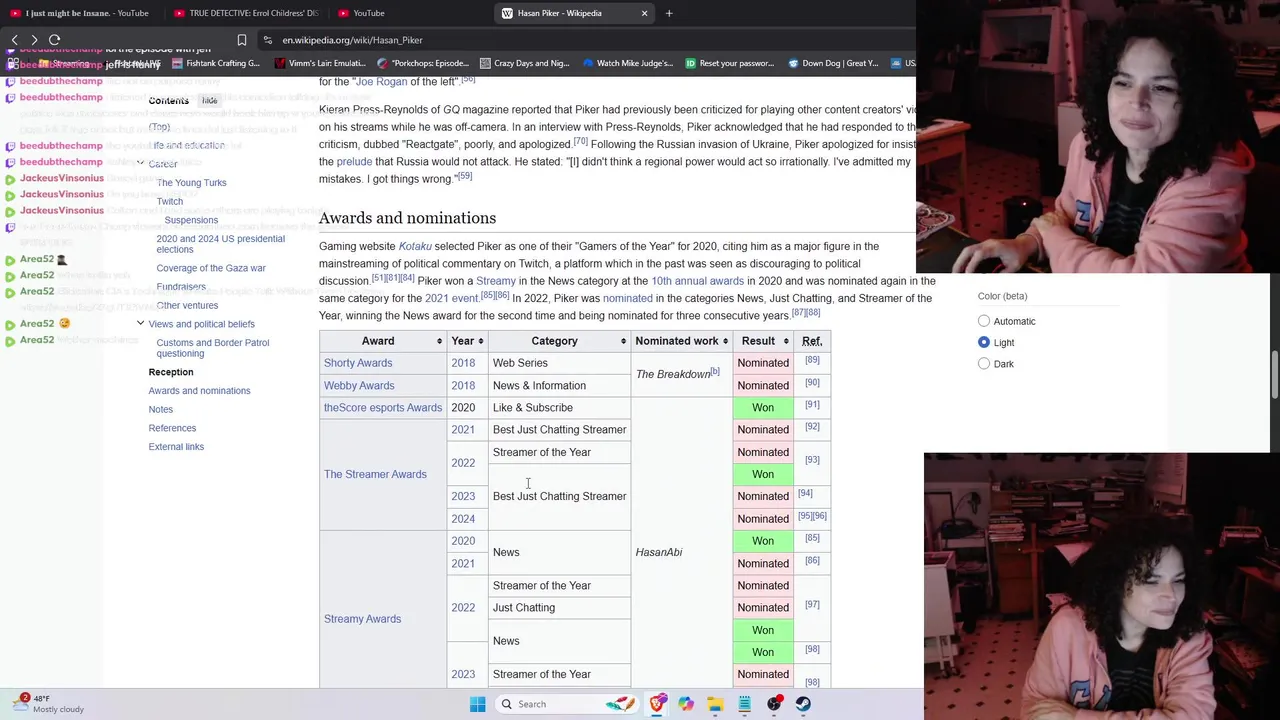Click the browser forward arrow

[x=34, y=40]
